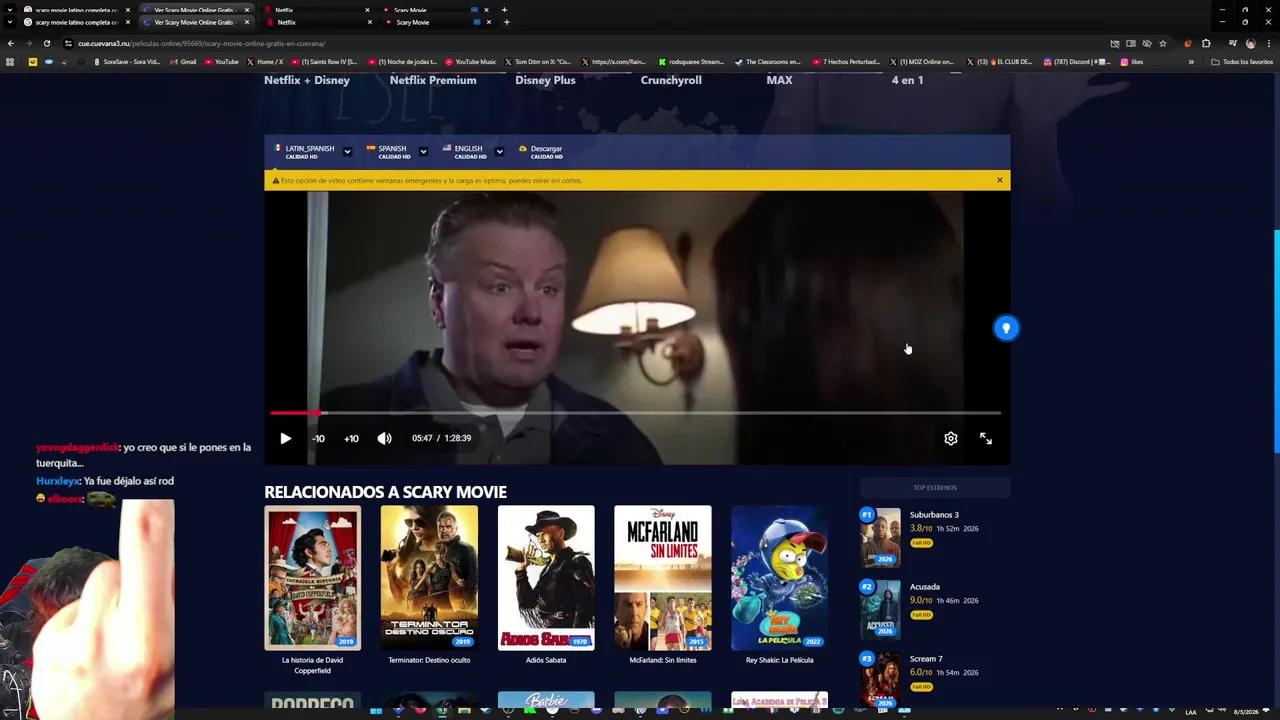Open Acusada in top estrenos

[925, 587]
